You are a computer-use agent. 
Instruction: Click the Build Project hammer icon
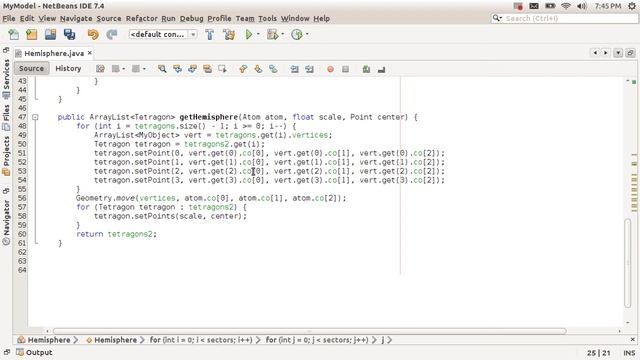tap(209, 35)
